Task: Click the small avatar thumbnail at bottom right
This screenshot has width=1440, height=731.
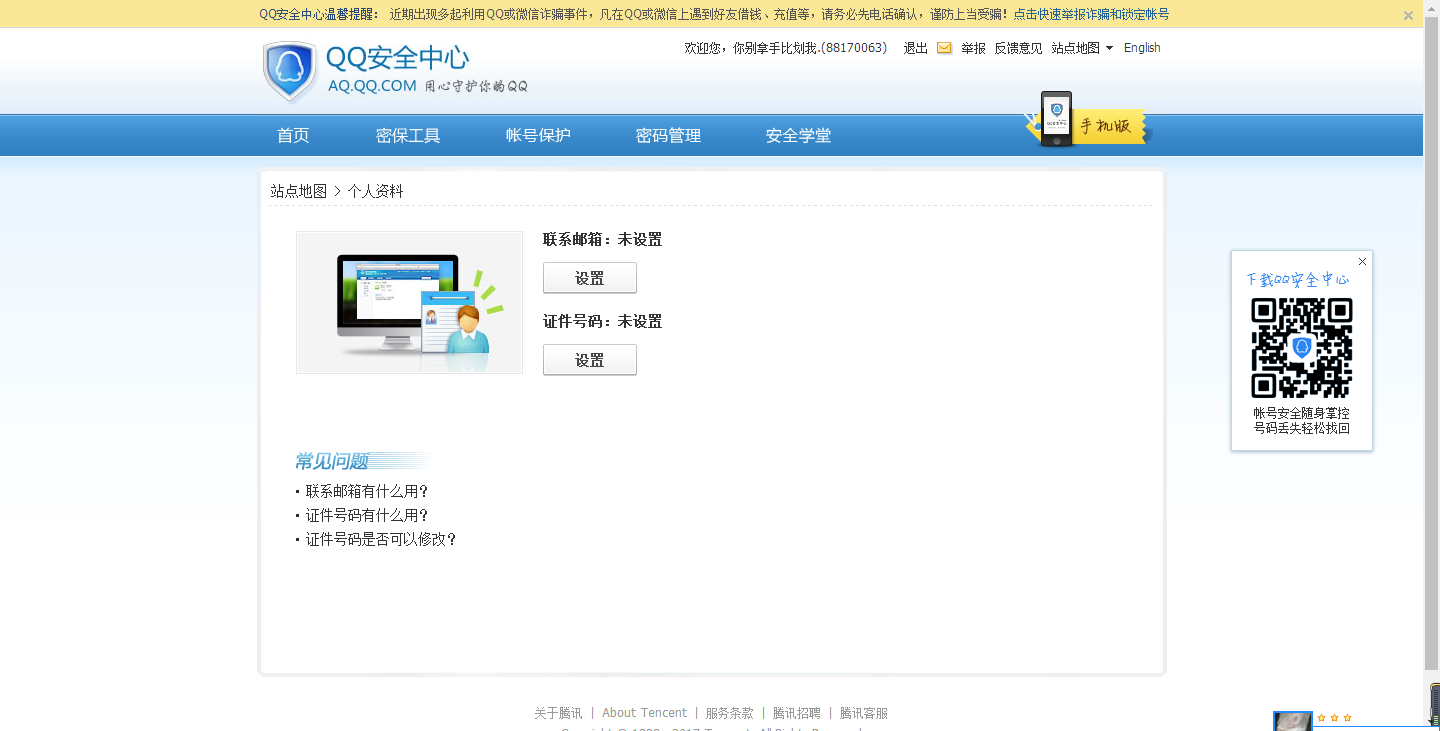Action: pos(1292,721)
